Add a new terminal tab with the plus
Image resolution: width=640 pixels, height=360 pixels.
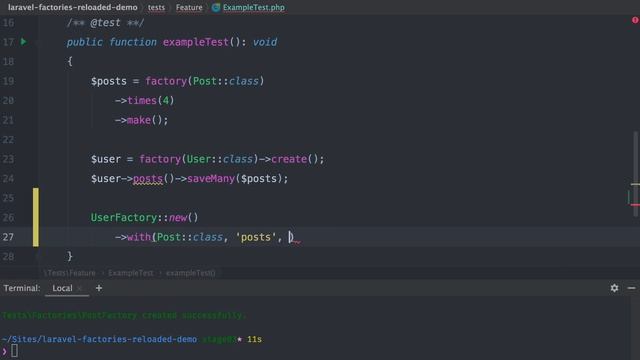pos(99,288)
